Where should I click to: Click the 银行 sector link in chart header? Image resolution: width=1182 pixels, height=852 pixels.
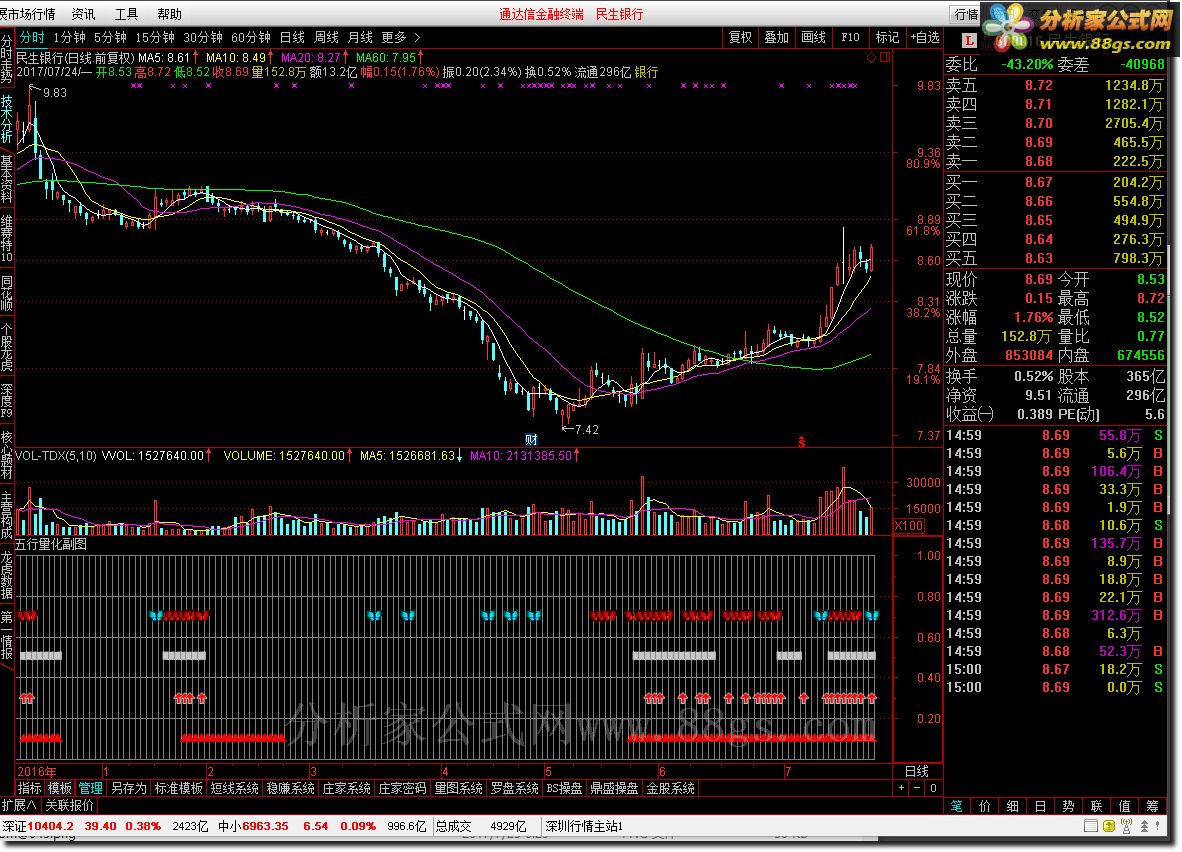[646, 72]
